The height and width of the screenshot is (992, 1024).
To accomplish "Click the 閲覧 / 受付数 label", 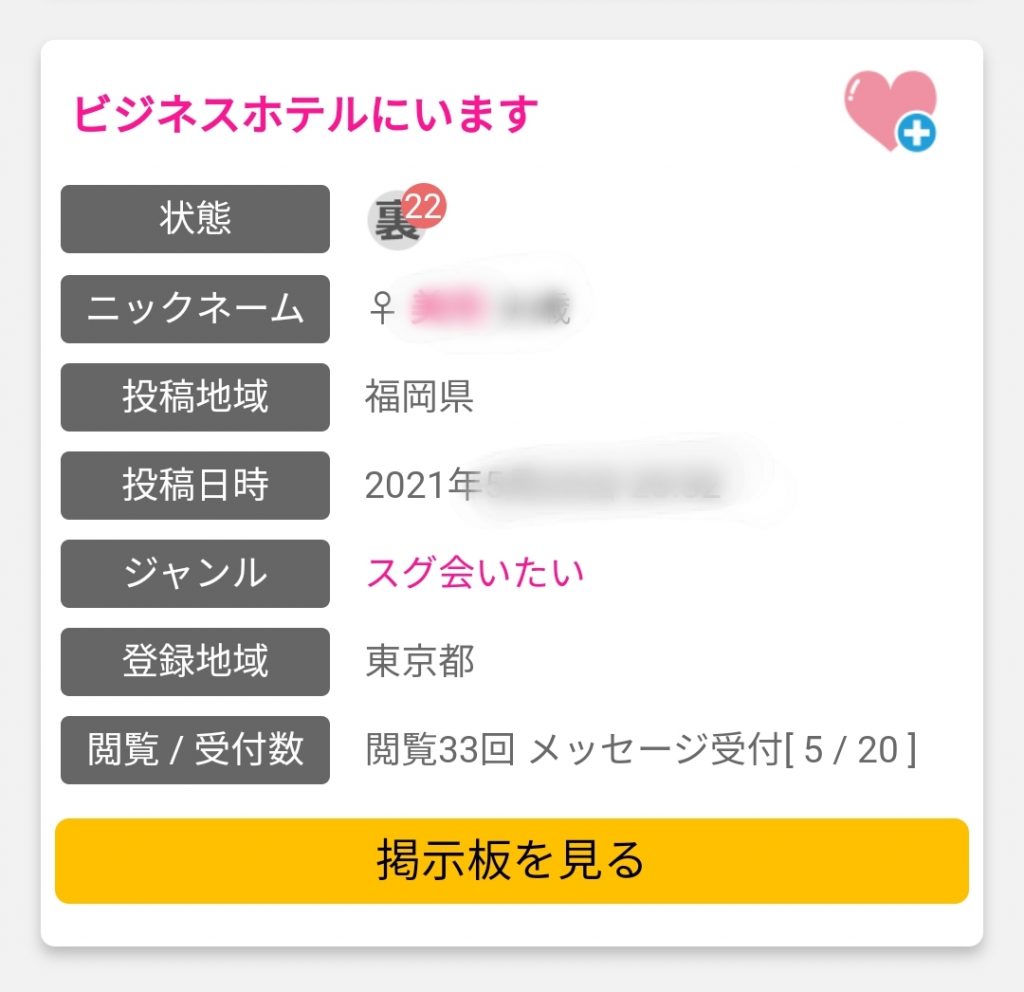I will pyautogui.click(x=195, y=749).
